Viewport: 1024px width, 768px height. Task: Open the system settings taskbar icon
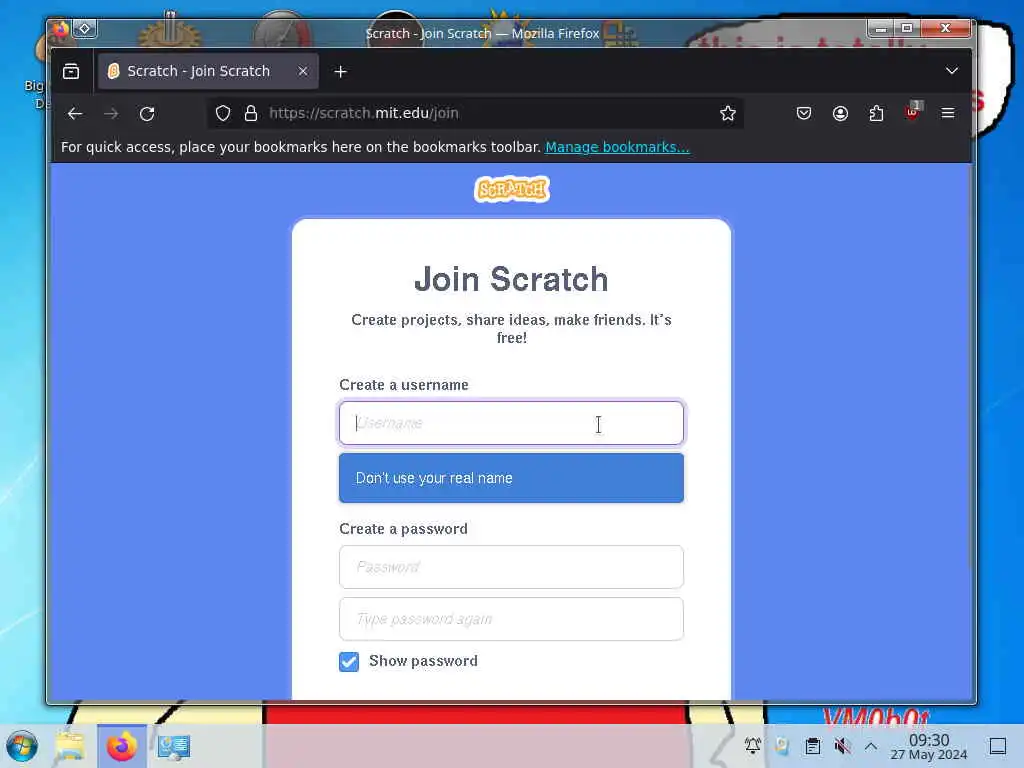(174, 746)
